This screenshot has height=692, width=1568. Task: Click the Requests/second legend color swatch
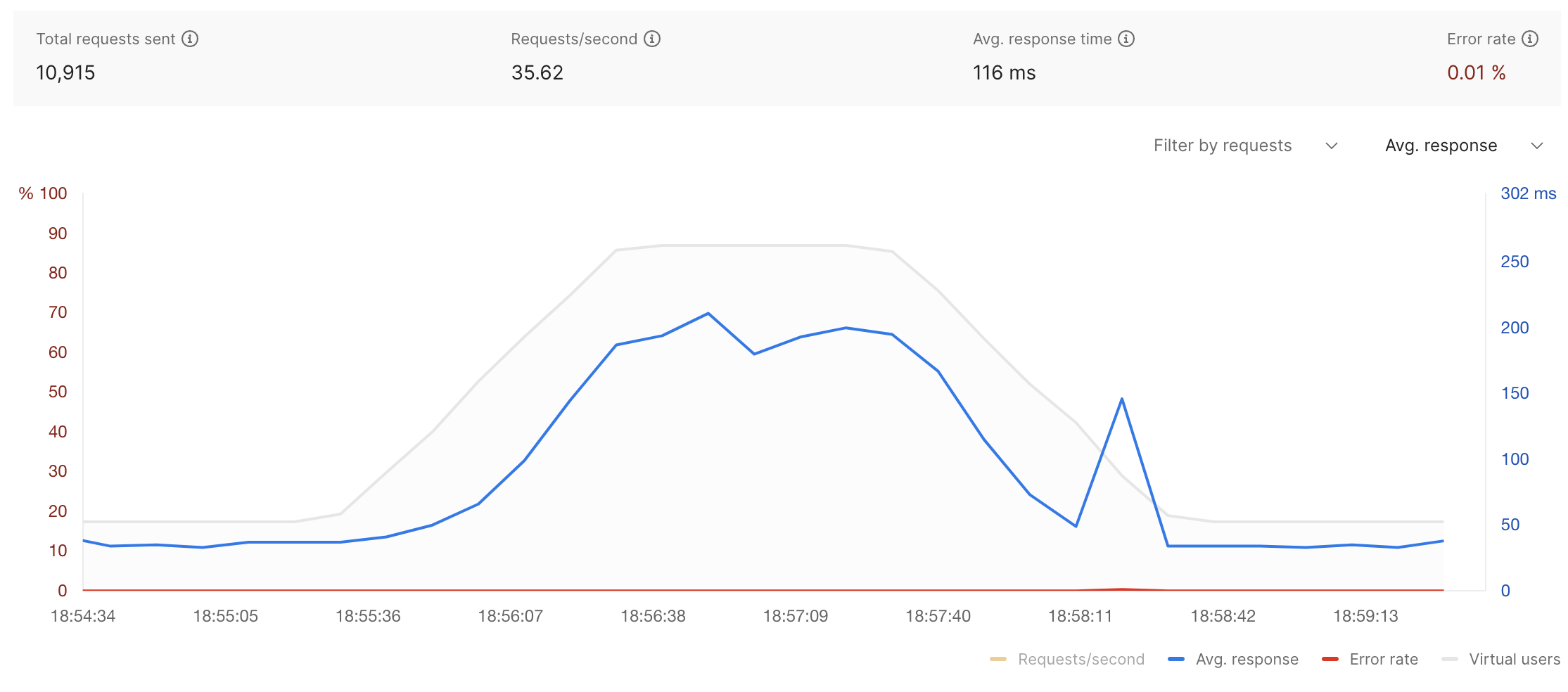(x=998, y=659)
